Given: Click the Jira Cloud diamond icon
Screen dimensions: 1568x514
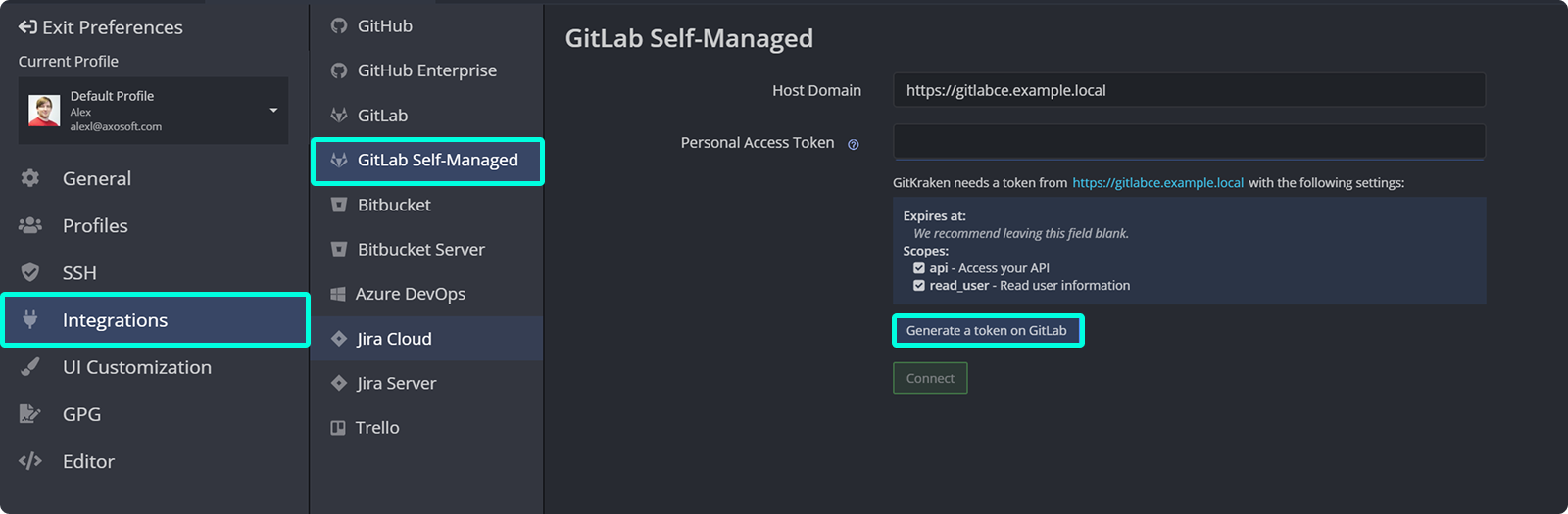Looking at the screenshot, I should click(x=339, y=339).
